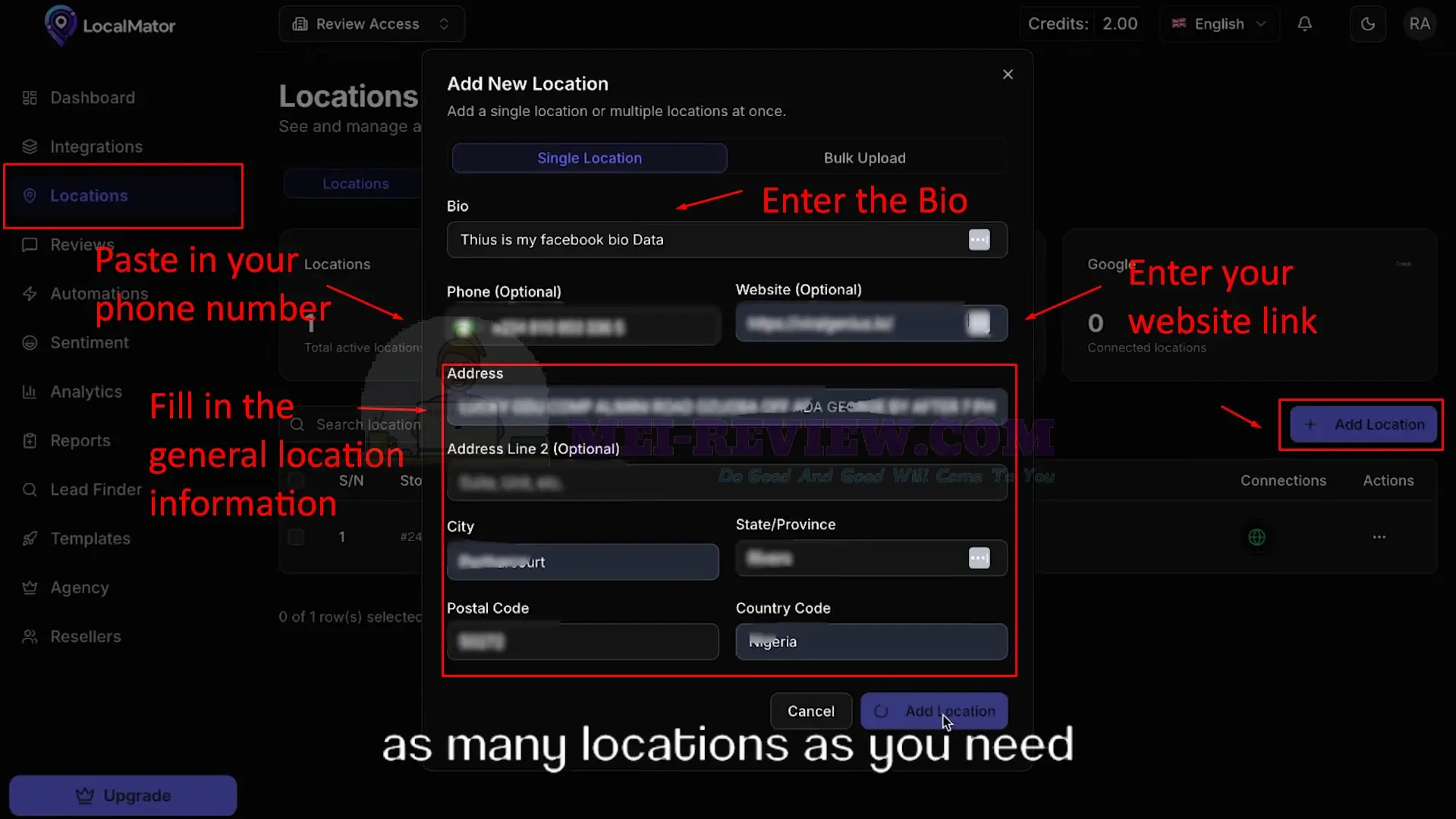Viewport: 1456px width, 819px height.
Task: Click the Upgrade crown icon
Action: tap(85, 795)
